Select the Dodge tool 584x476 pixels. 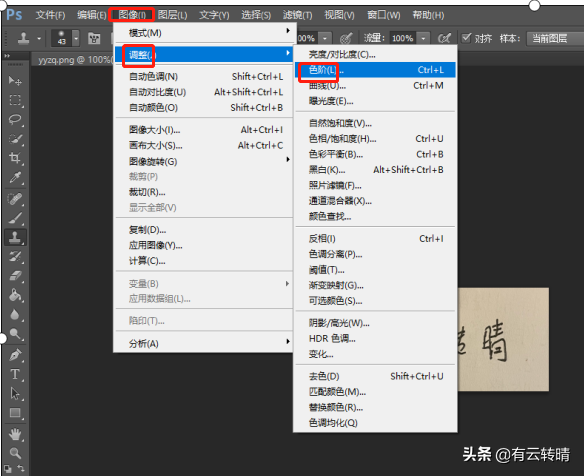tap(15, 334)
